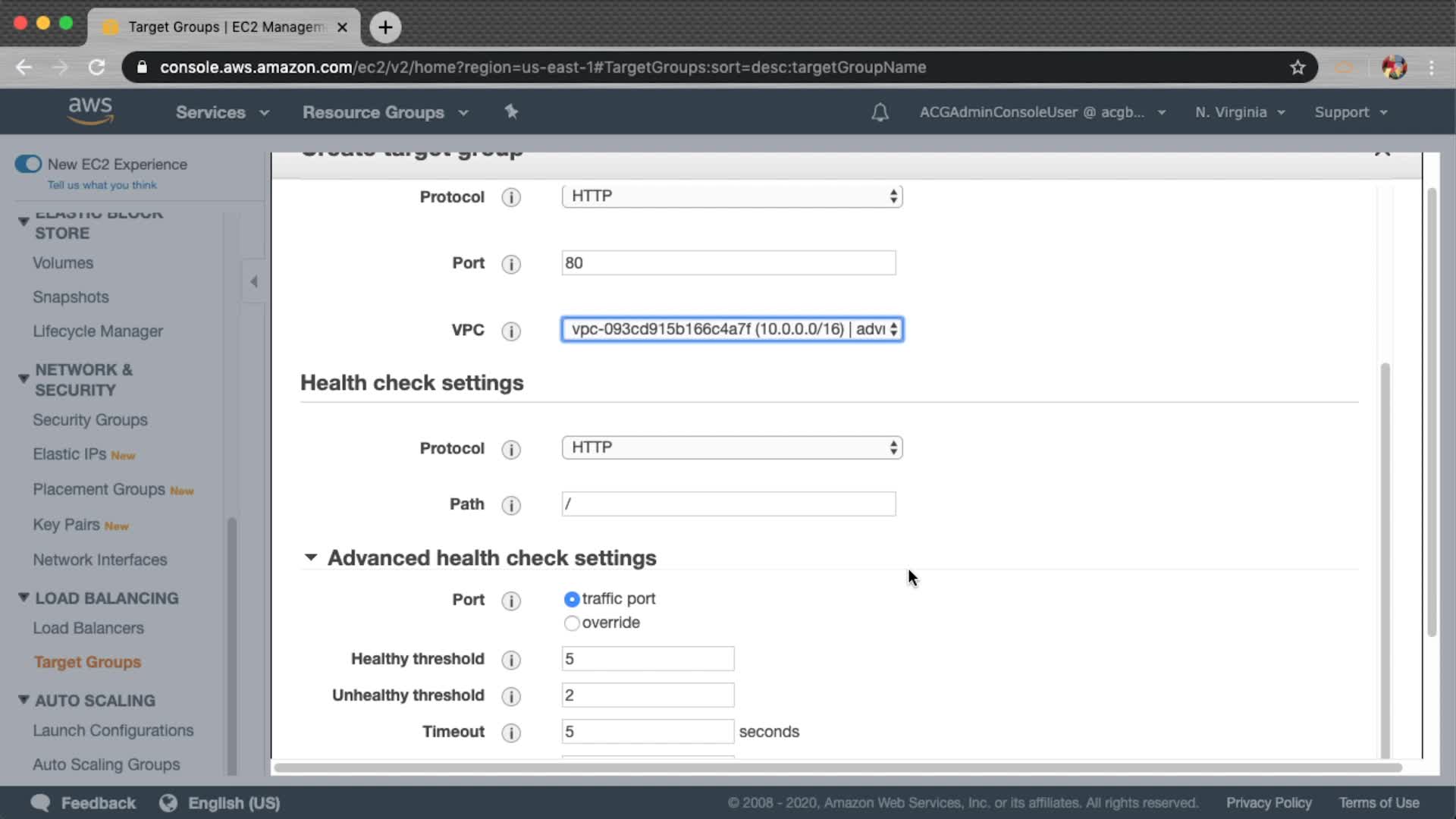The width and height of the screenshot is (1456, 819).
Task: Open the notifications bell icon
Action: click(880, 113)
